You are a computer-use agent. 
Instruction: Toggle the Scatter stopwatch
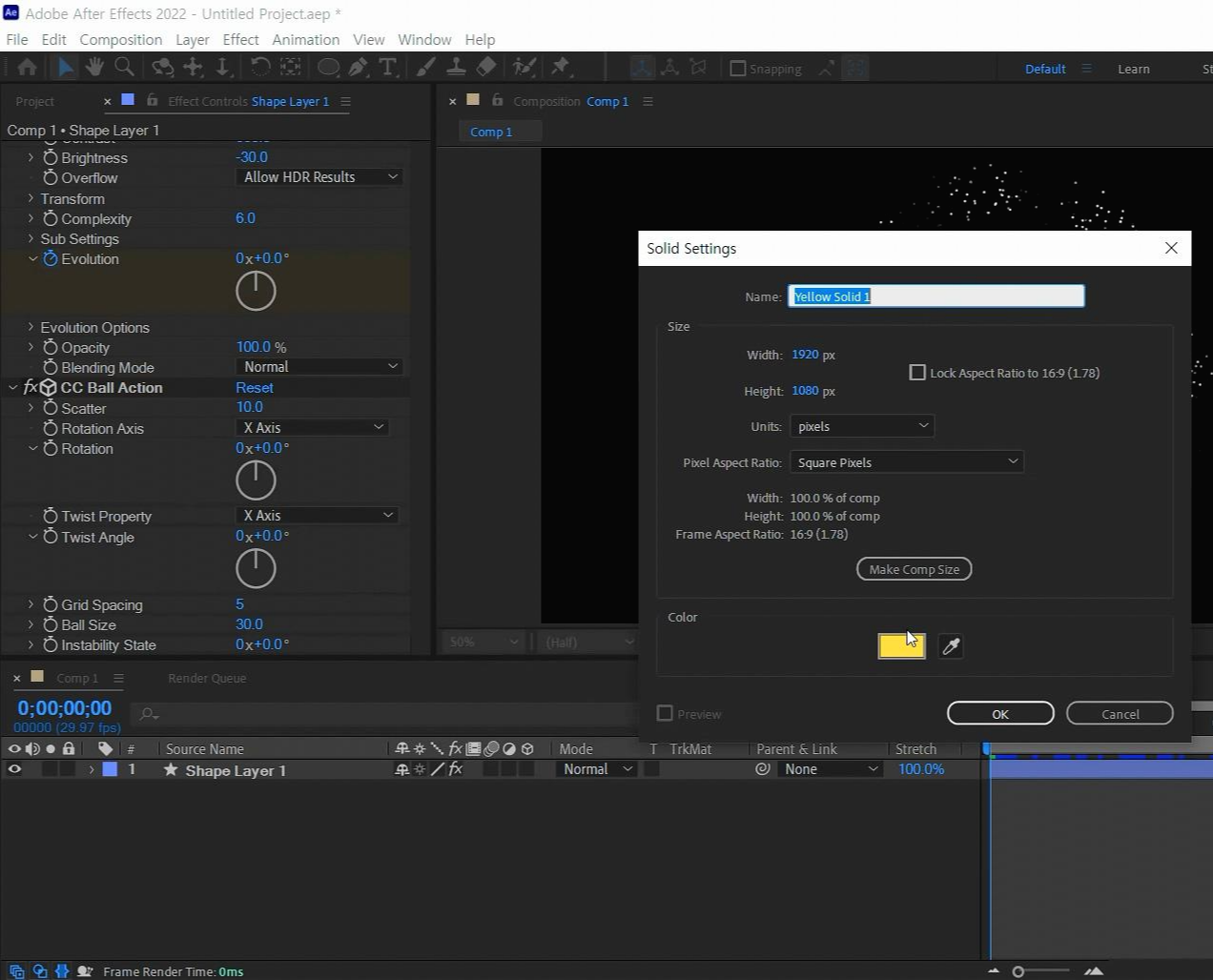(51, 408)
